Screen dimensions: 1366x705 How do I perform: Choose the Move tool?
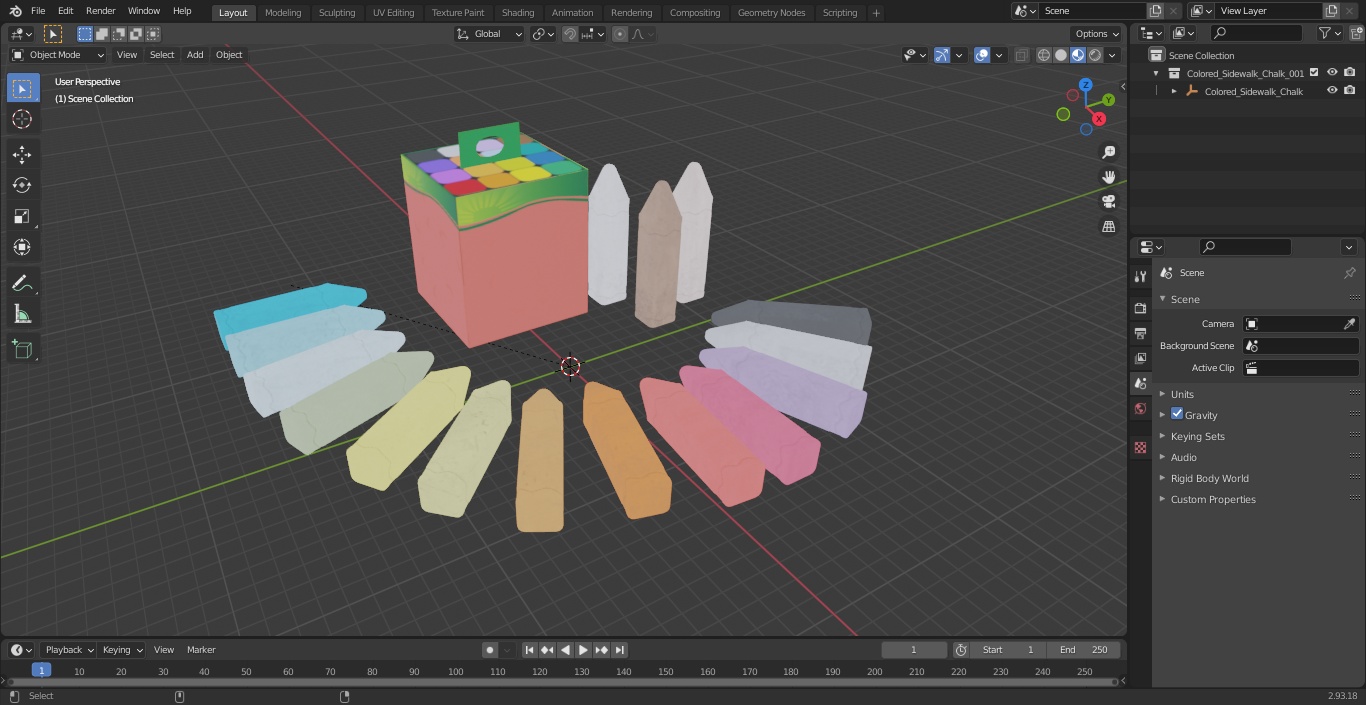click(x=22, y=154)
